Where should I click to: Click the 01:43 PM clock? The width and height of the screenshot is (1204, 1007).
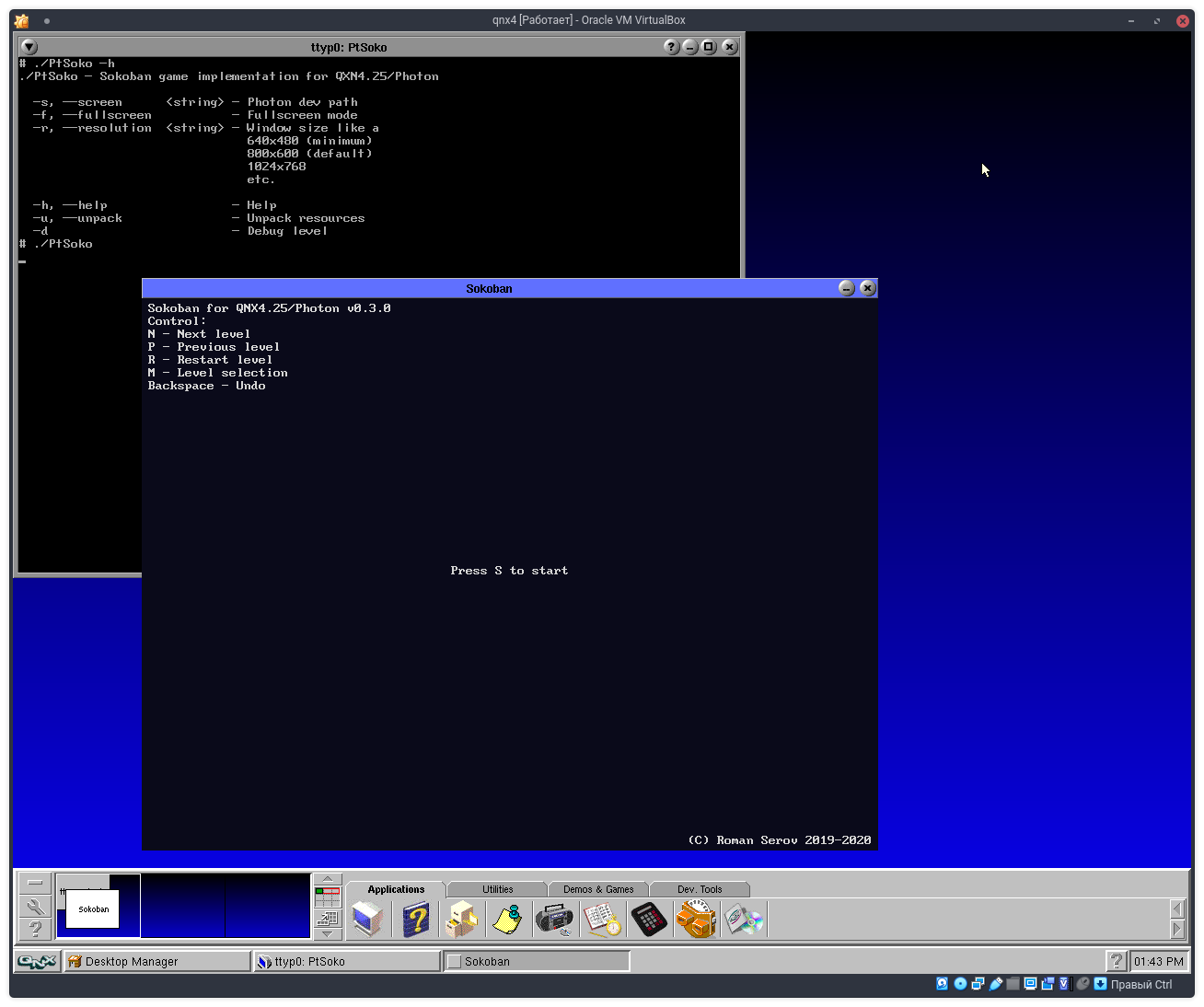point(1158,961)
